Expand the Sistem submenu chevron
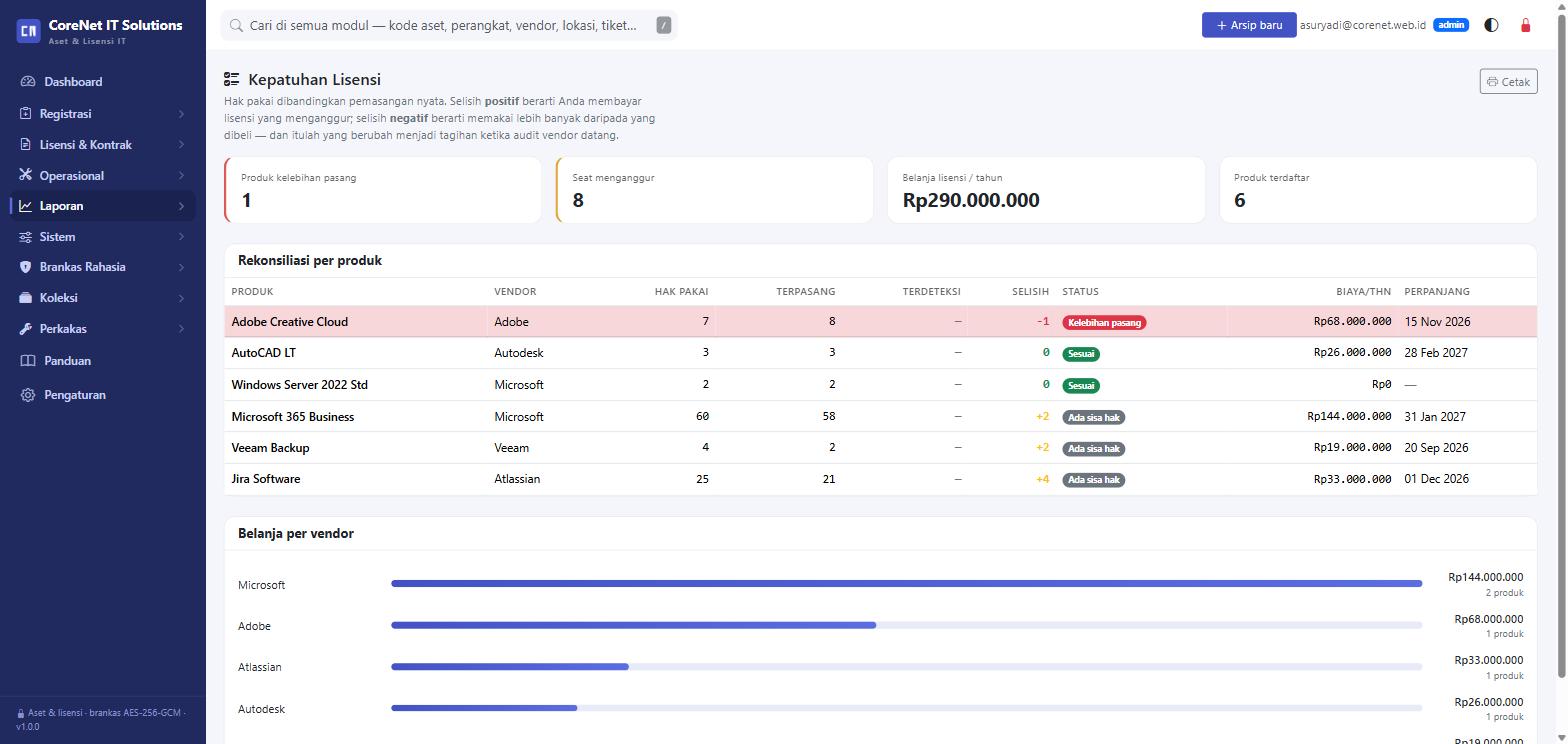1568x744 pixels. pos(181,237)
